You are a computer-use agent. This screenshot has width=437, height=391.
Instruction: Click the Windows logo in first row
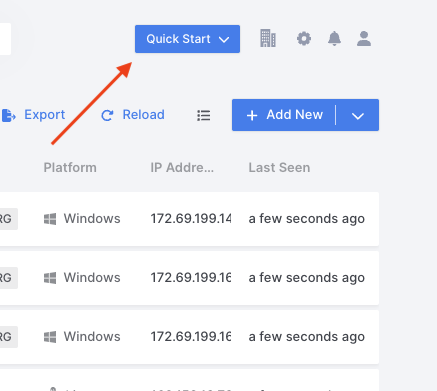click(x=50, y=219)
